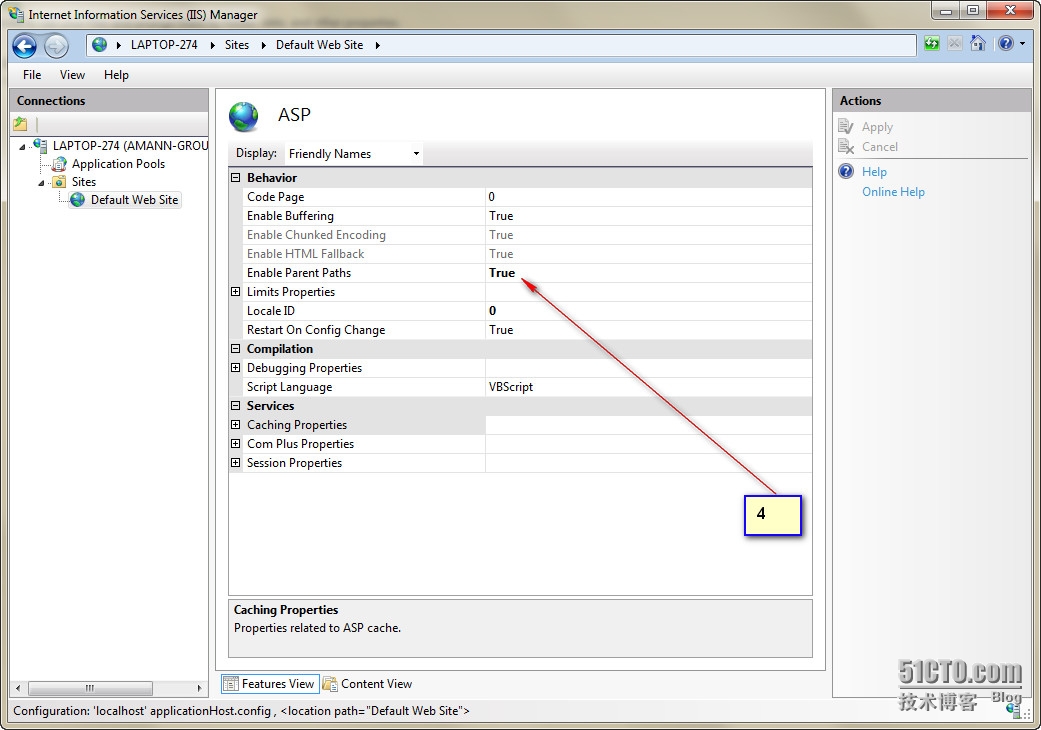Click the large ASP globe icon
1041x730 pixels.
click(x=244, y=116)
